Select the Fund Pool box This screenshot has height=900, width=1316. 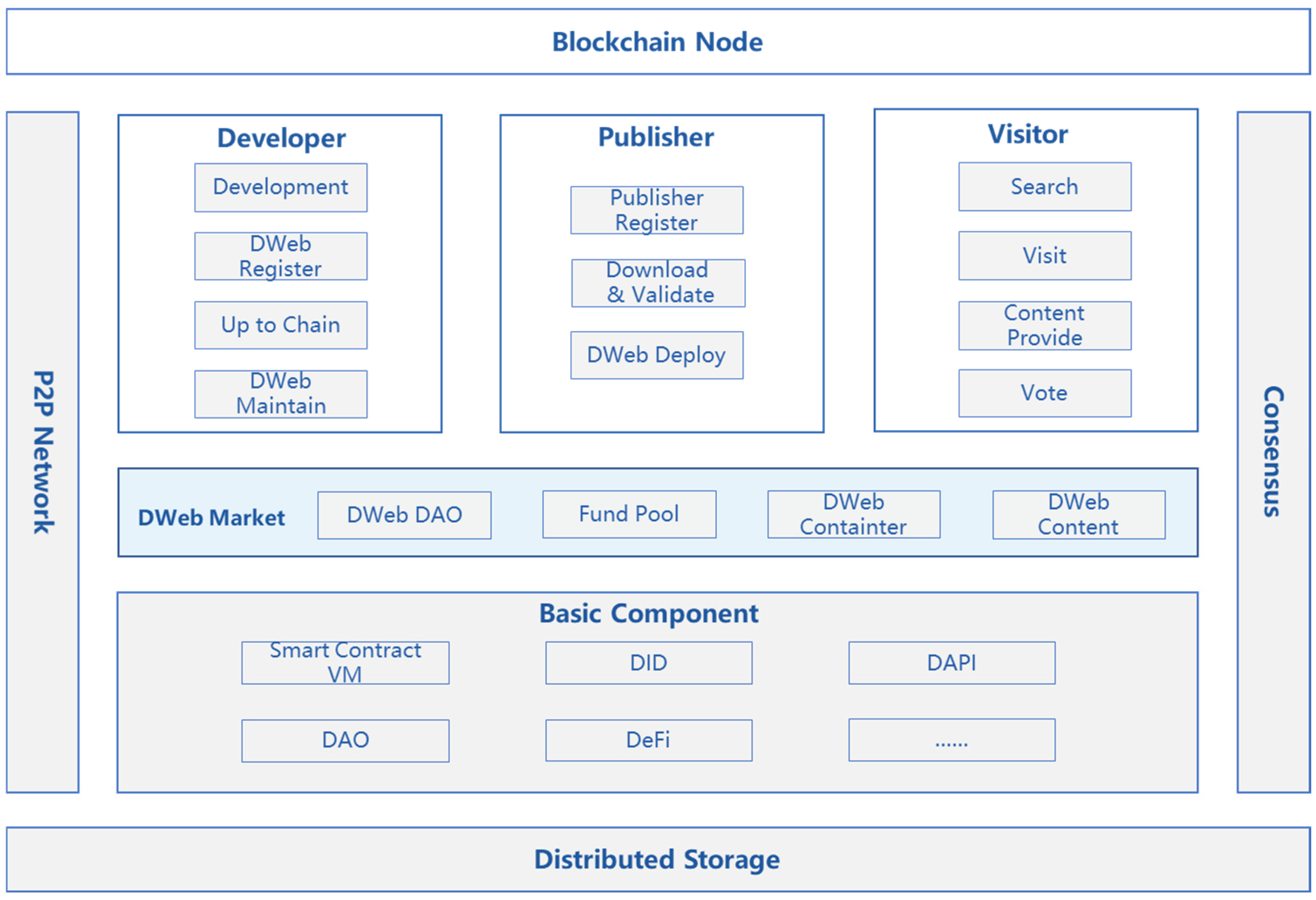pos(629,514)
